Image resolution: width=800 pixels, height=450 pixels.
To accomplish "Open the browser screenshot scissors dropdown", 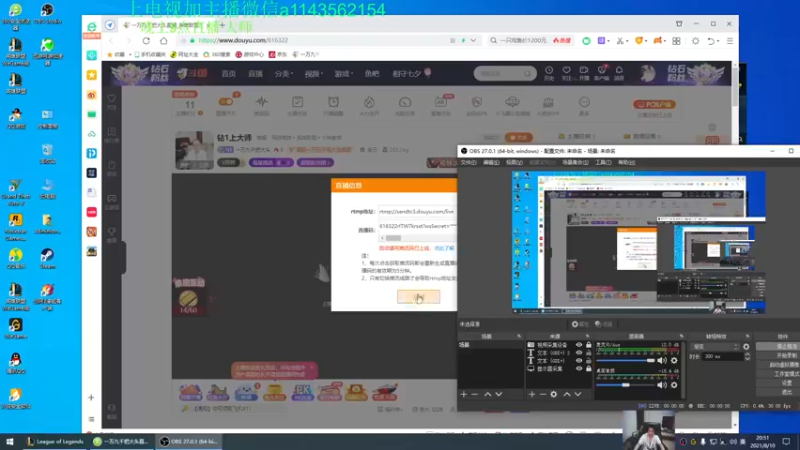I will [621, 41].
